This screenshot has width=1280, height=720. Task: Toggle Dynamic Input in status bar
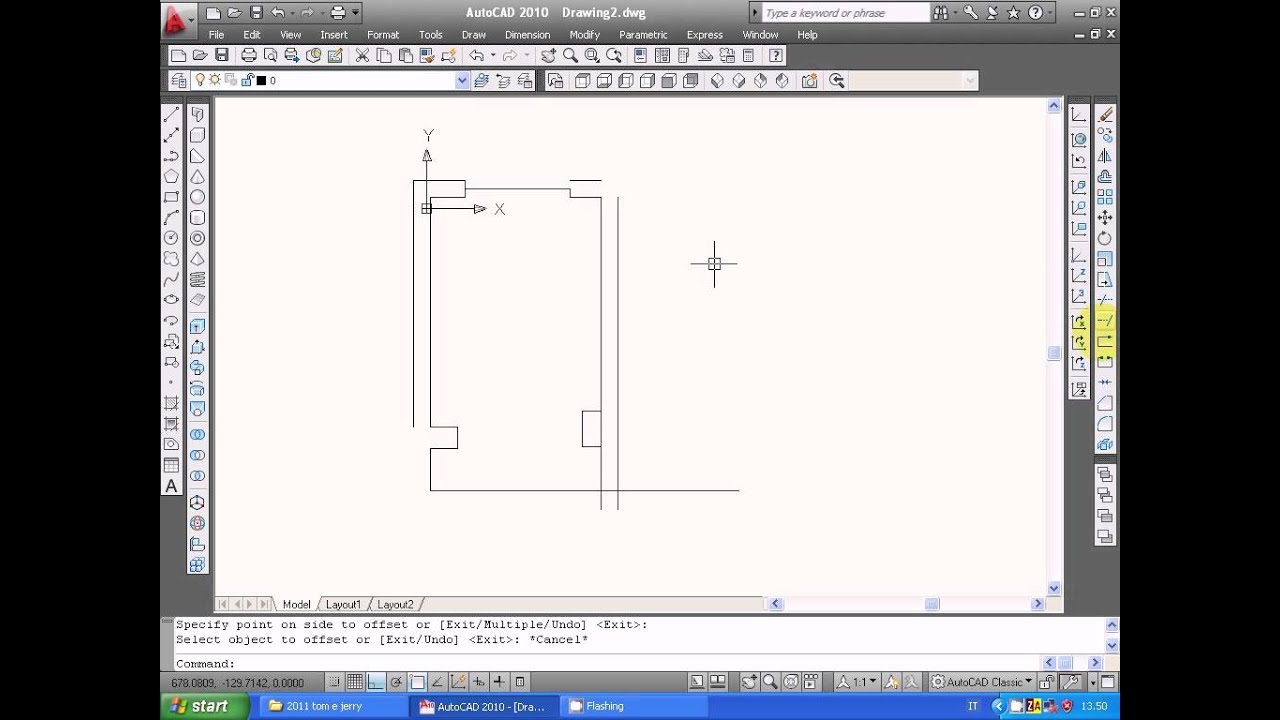[x=478, y=682]
